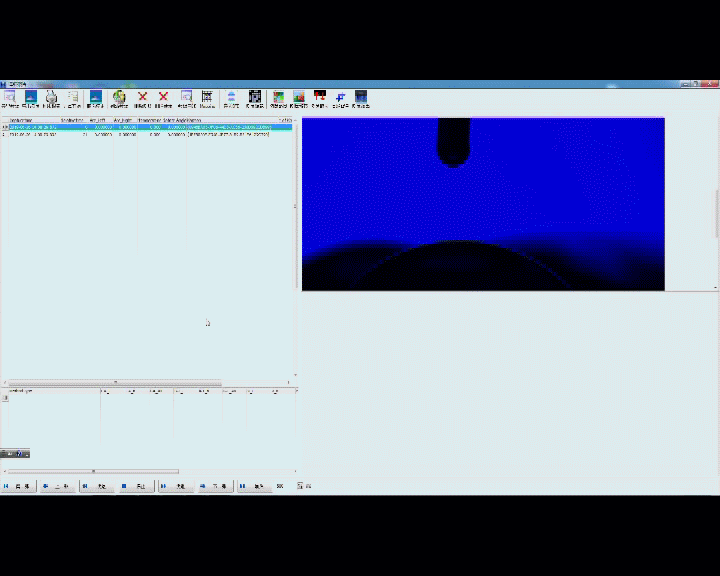
Task: Click the document list icon beside the printer
Action: click(x=73, y=97)
